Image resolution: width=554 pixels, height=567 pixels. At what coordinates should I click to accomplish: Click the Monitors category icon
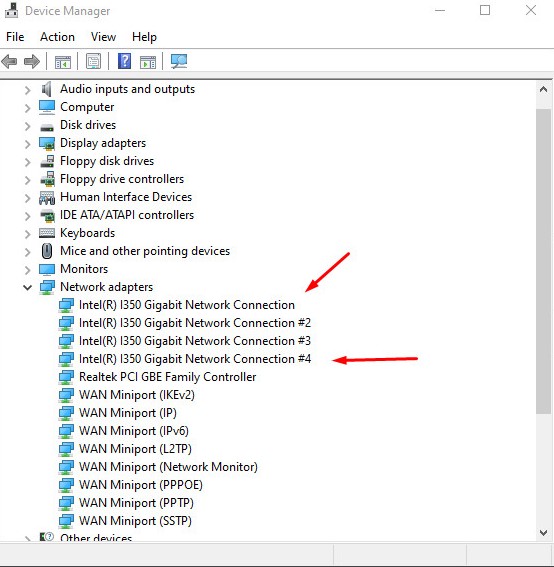coord(47,269)
